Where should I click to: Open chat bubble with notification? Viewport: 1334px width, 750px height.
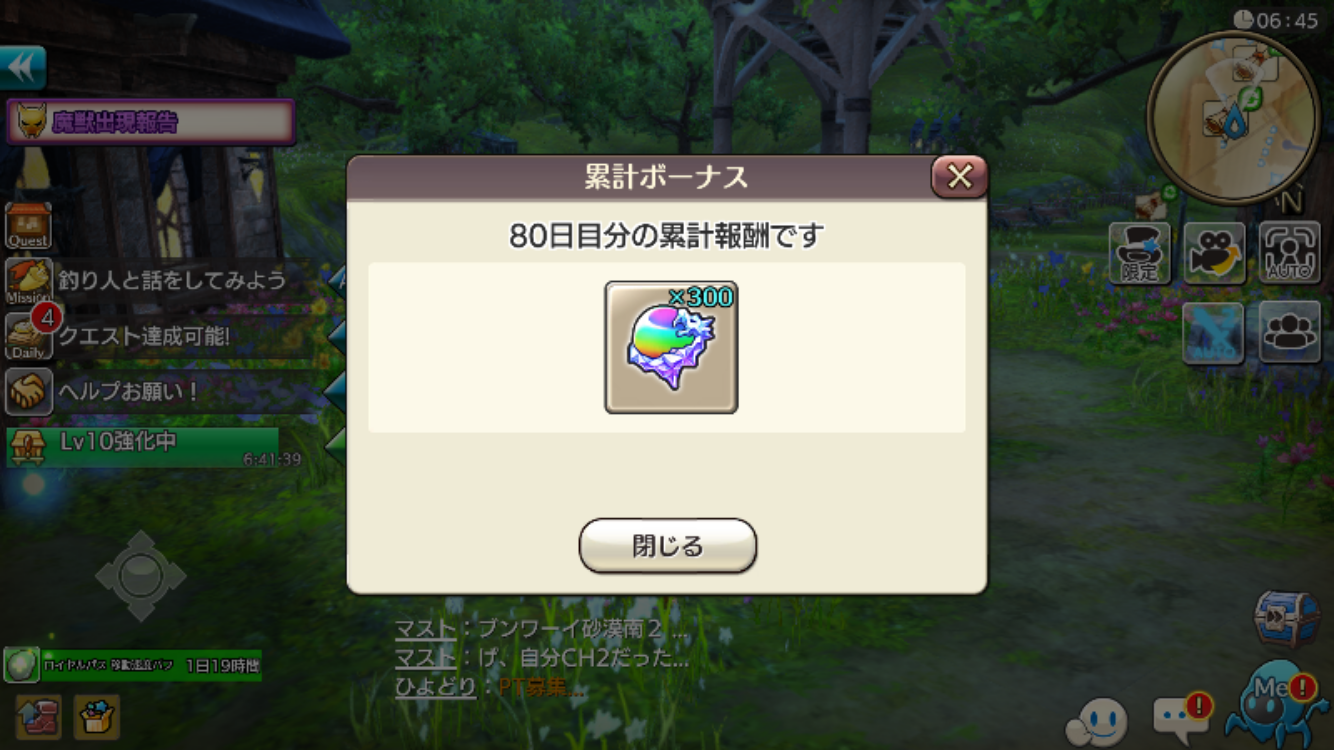pyautogui.click(x=1181, y=718)
